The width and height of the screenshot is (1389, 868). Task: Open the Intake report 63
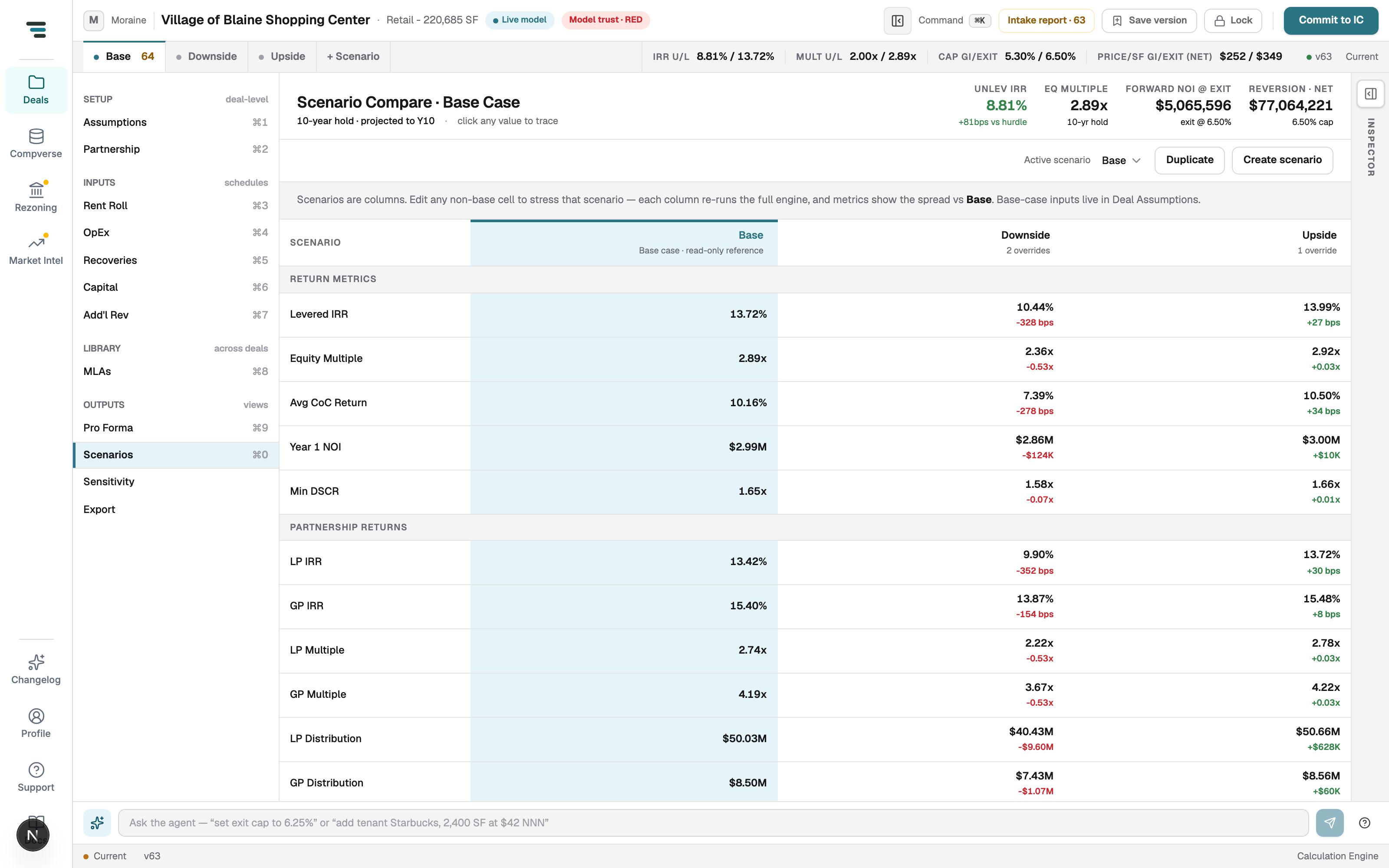tap(1046, 21)
